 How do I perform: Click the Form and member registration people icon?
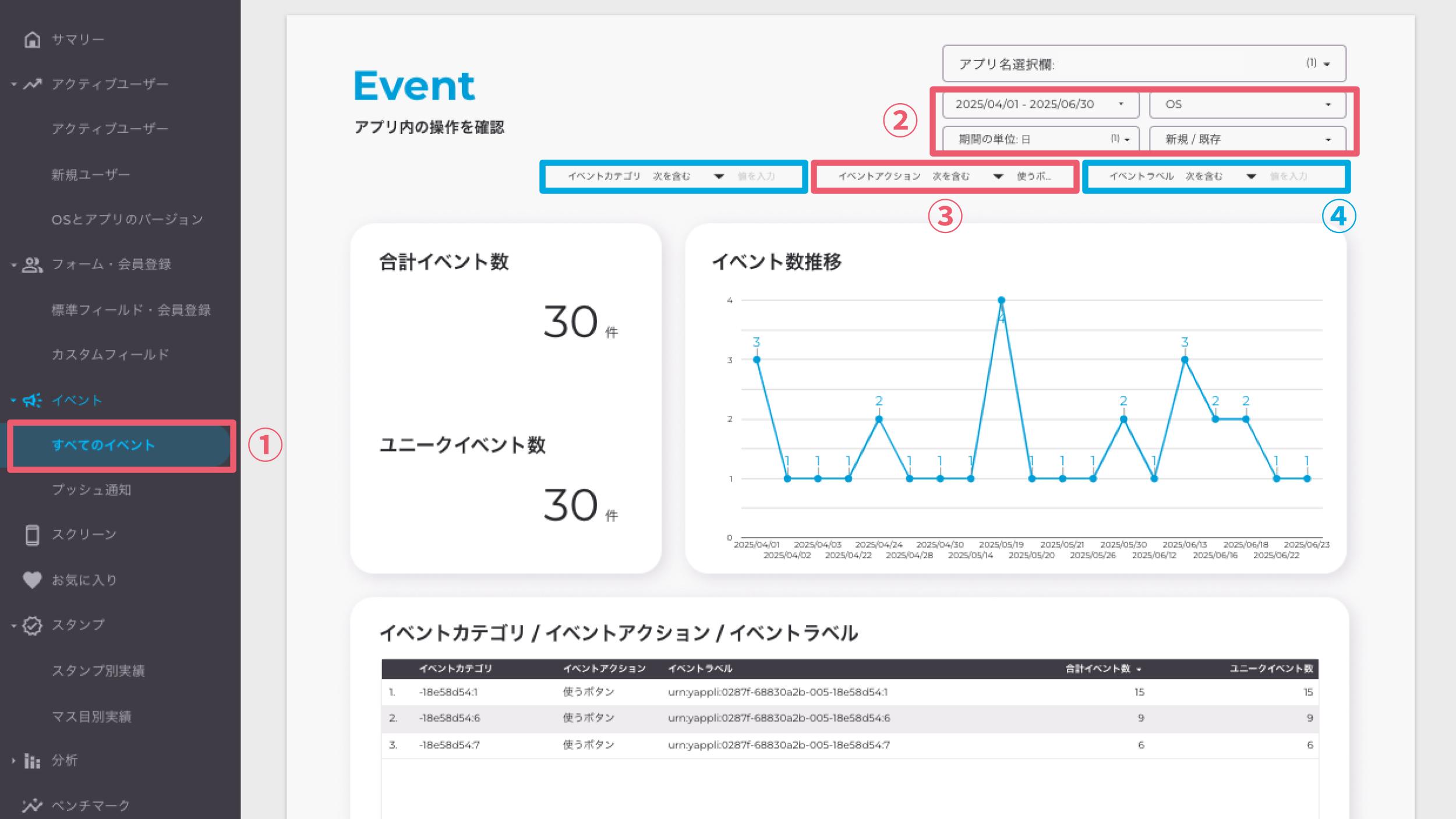pos(33,264)
